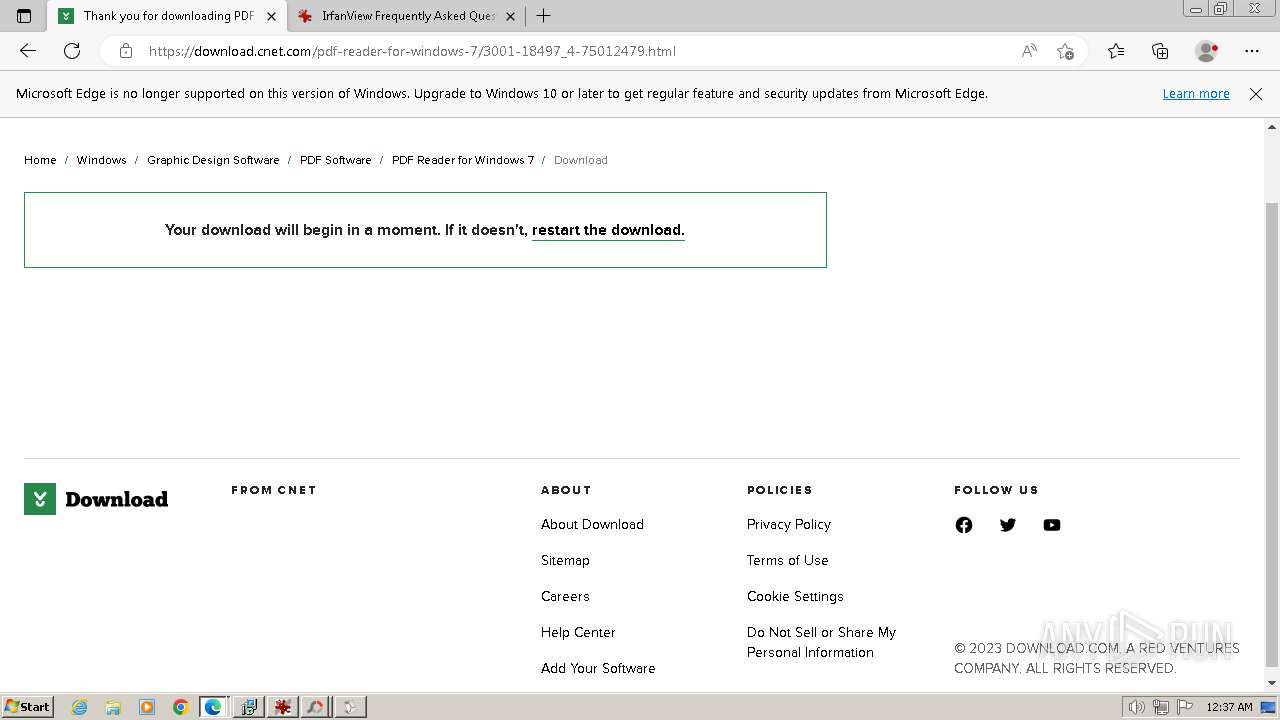1280x720 pixels.
Task: Click the scrollbar down arrow
Action: pos(1272,684)
